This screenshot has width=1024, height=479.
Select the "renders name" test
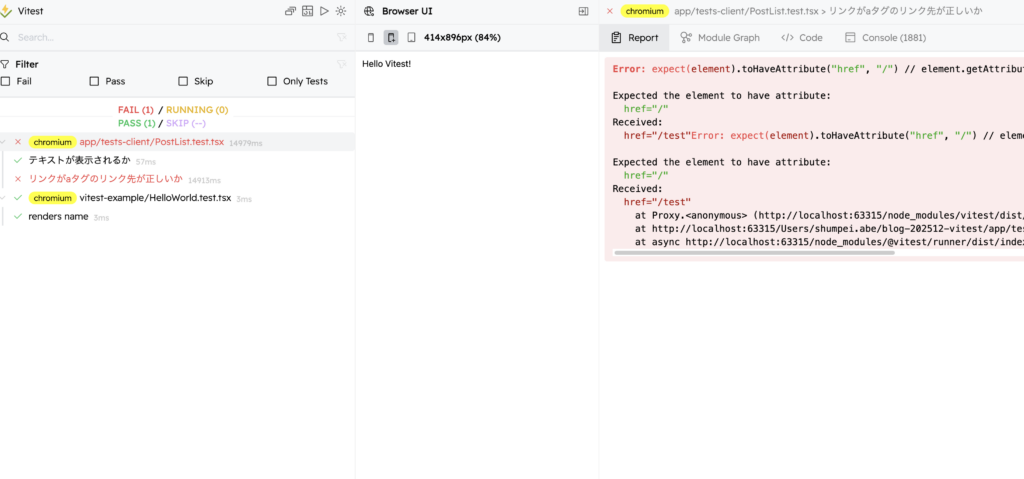coord(58,217)
